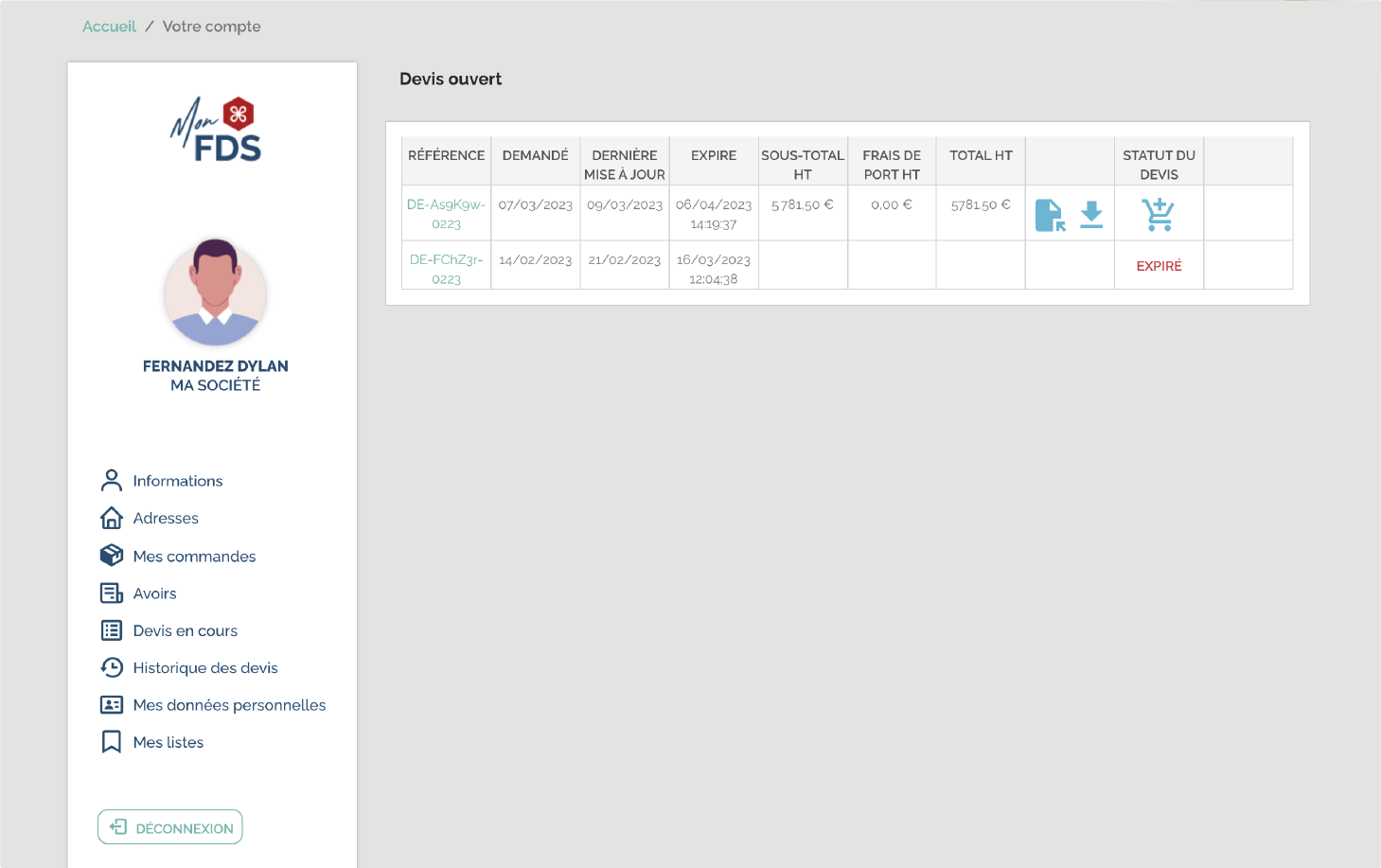Click the logout arrow icon in Déconnexion
The image size is (1381, 868).
point(118,827)
